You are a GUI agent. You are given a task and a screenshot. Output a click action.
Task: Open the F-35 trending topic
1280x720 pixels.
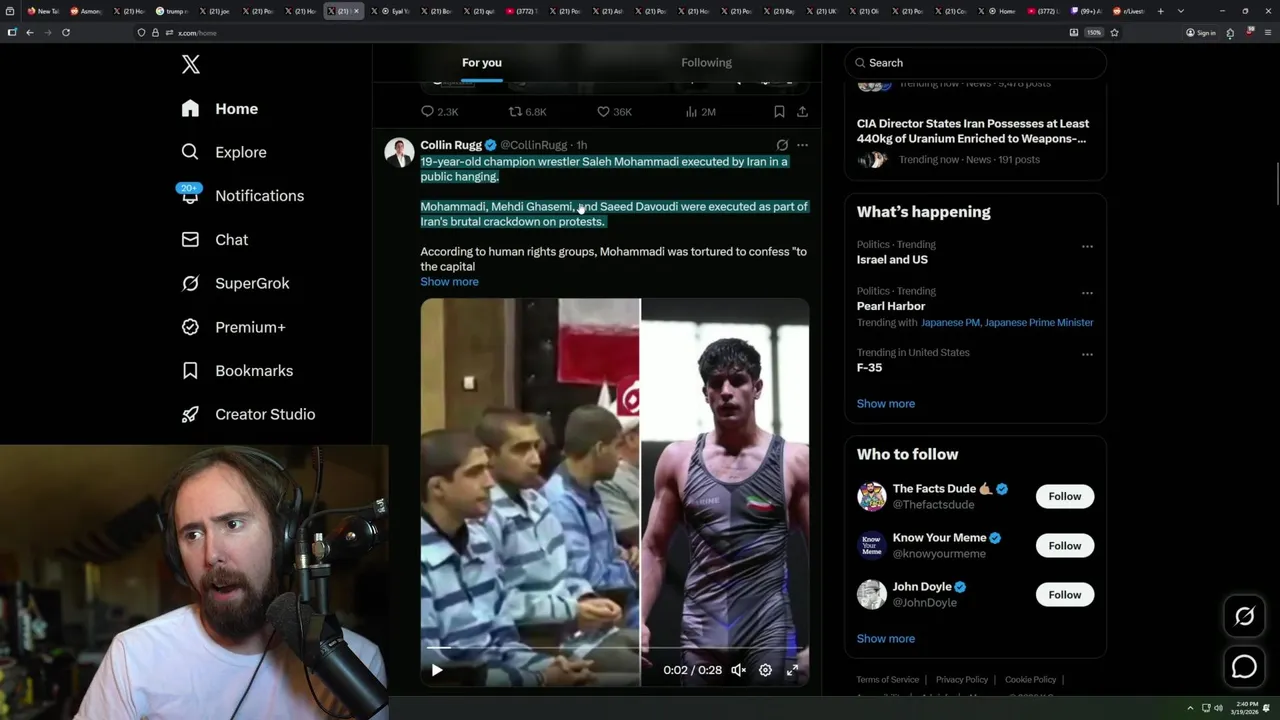[869, 368]
